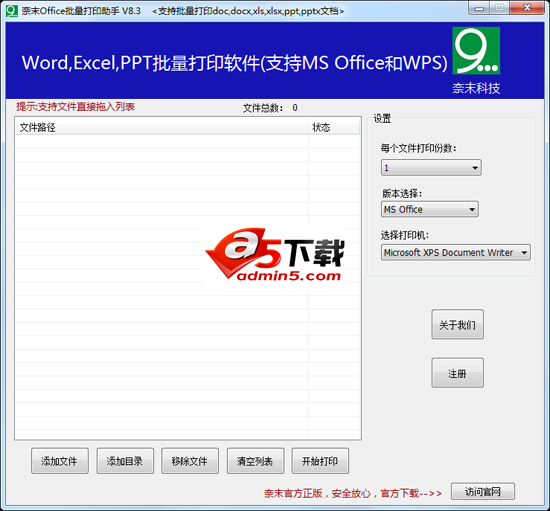This screenshot has width=550, height=511.
Task: Click the 文件路径 column header
Action: (x=161, y=127)
